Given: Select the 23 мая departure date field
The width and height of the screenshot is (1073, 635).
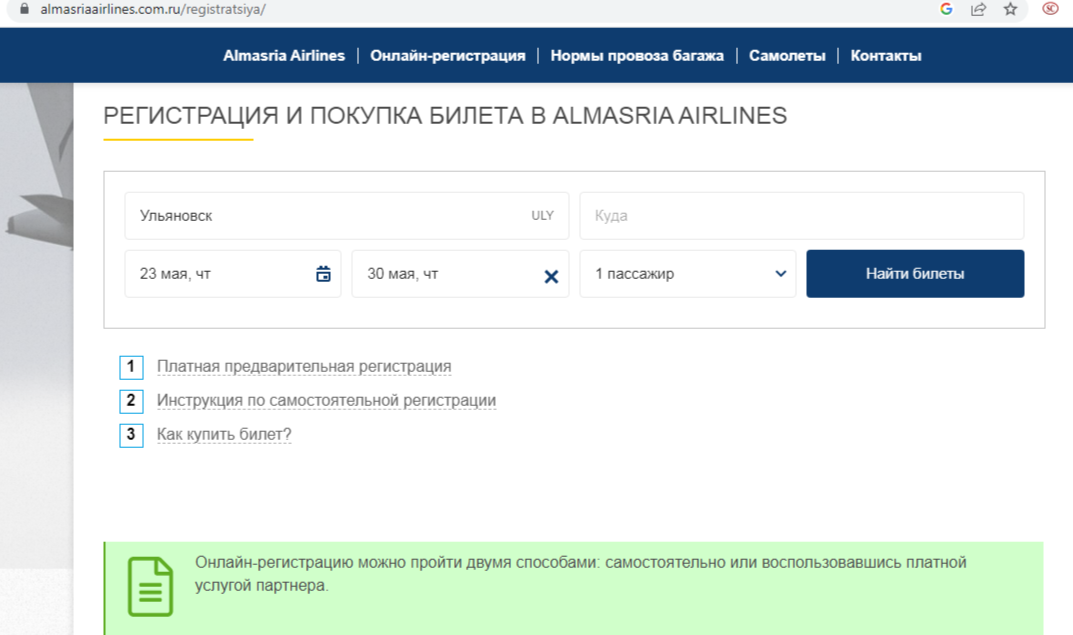Looking at the screenshot, I should click(233, 274).
